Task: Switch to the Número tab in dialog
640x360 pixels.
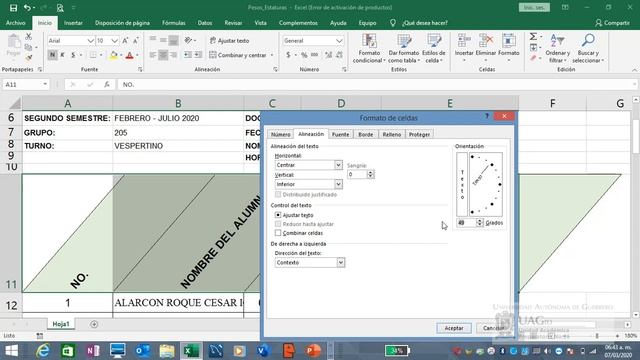Action: pyautogui.click(x=281, y=134)
